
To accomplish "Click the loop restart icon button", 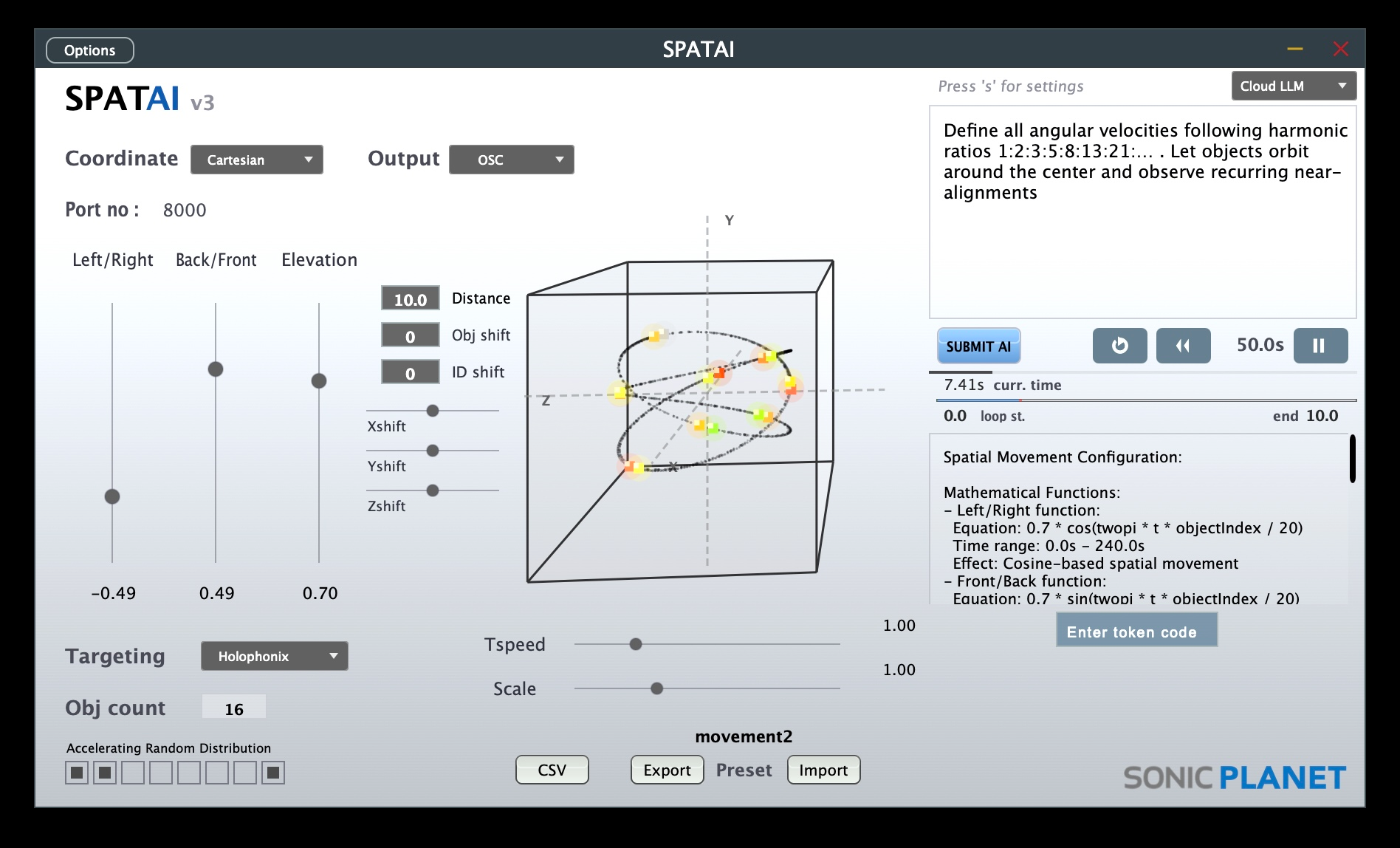I will pos(1119,346).
